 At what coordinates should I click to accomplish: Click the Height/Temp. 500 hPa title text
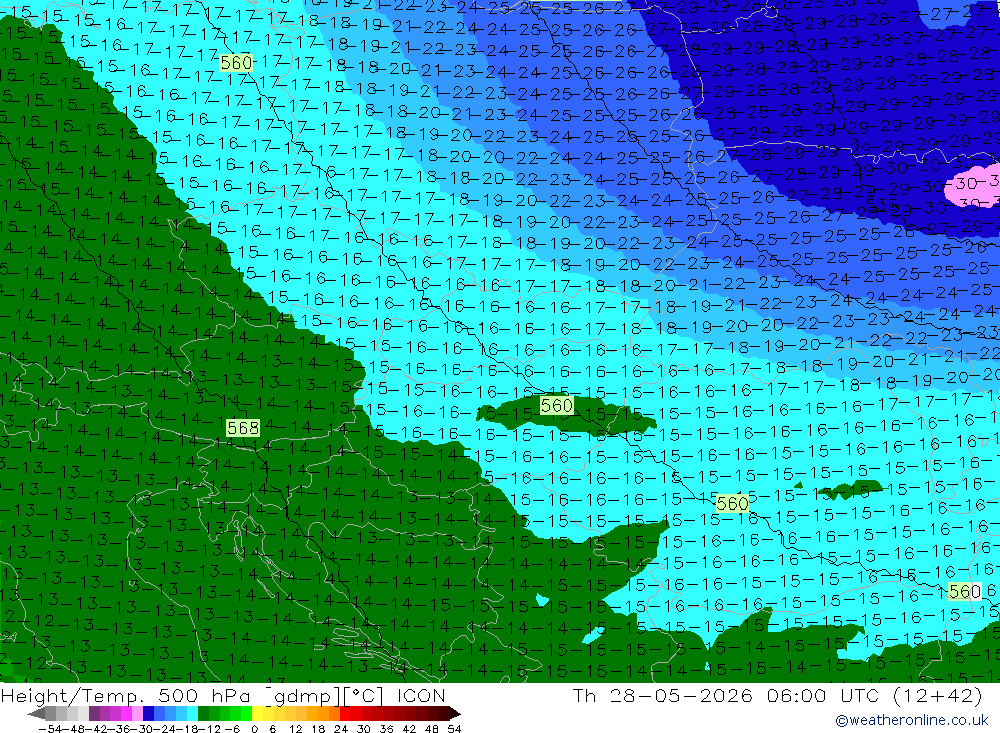tap(128, 695)
